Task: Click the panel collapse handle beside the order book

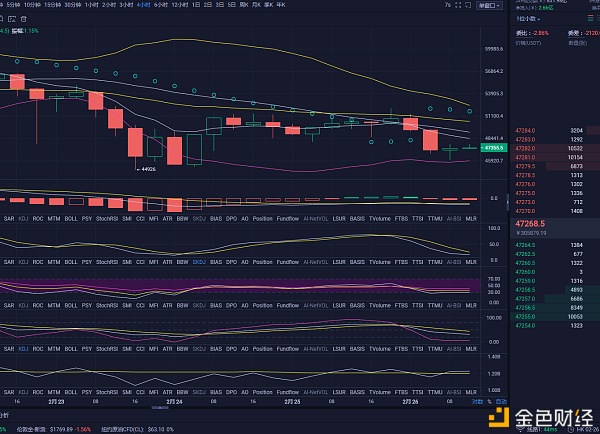Action: [x=507, y=202]
